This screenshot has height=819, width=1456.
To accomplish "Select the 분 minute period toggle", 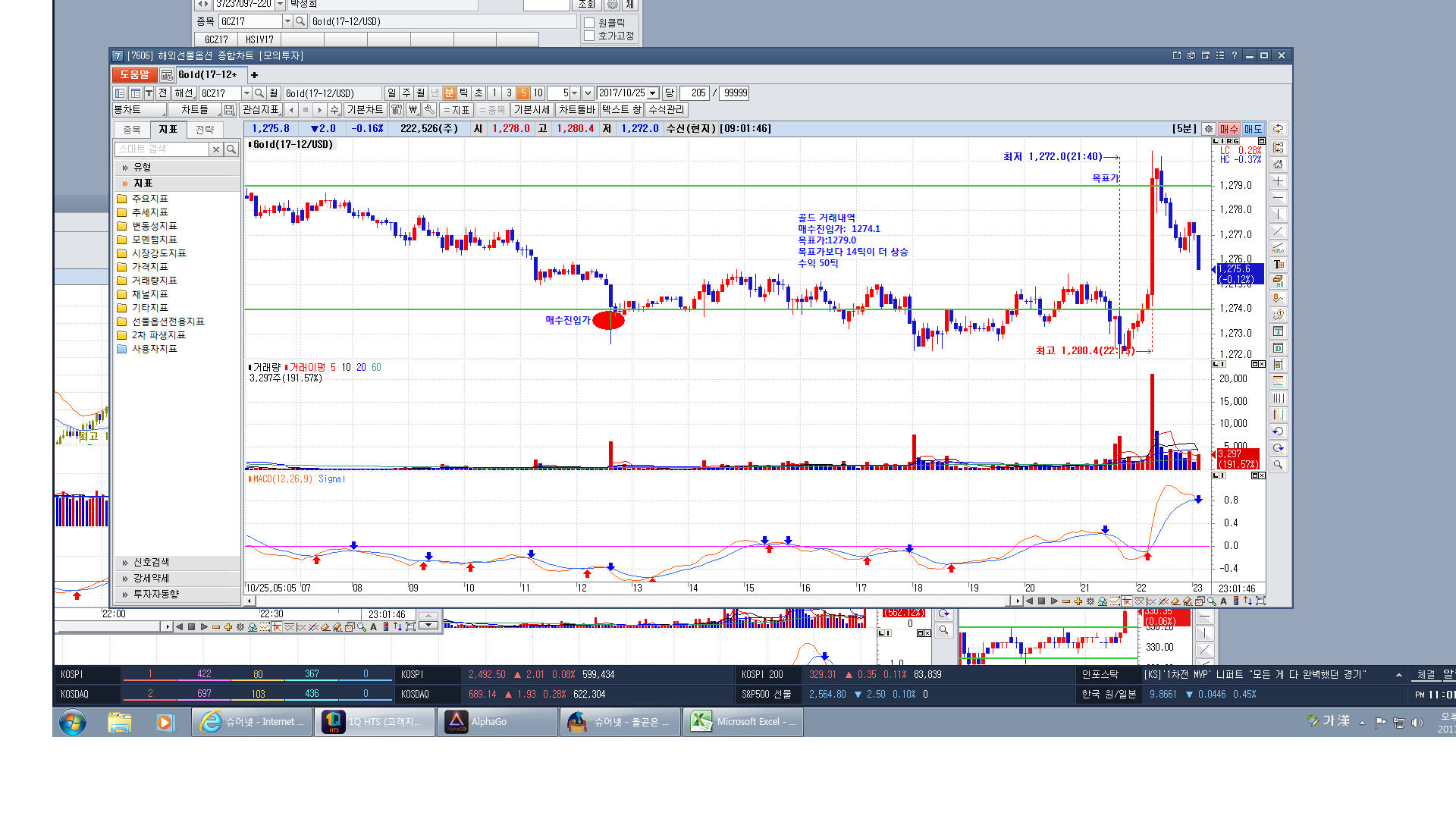I will tap(450, 93).
